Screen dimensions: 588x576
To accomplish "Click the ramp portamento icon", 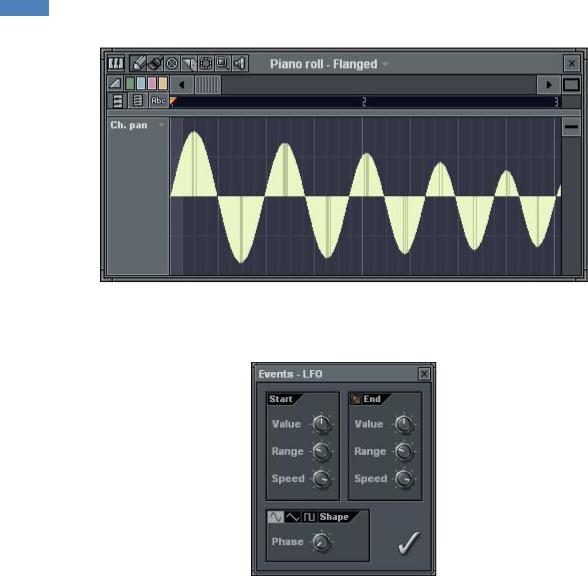I will click(115, 83).
